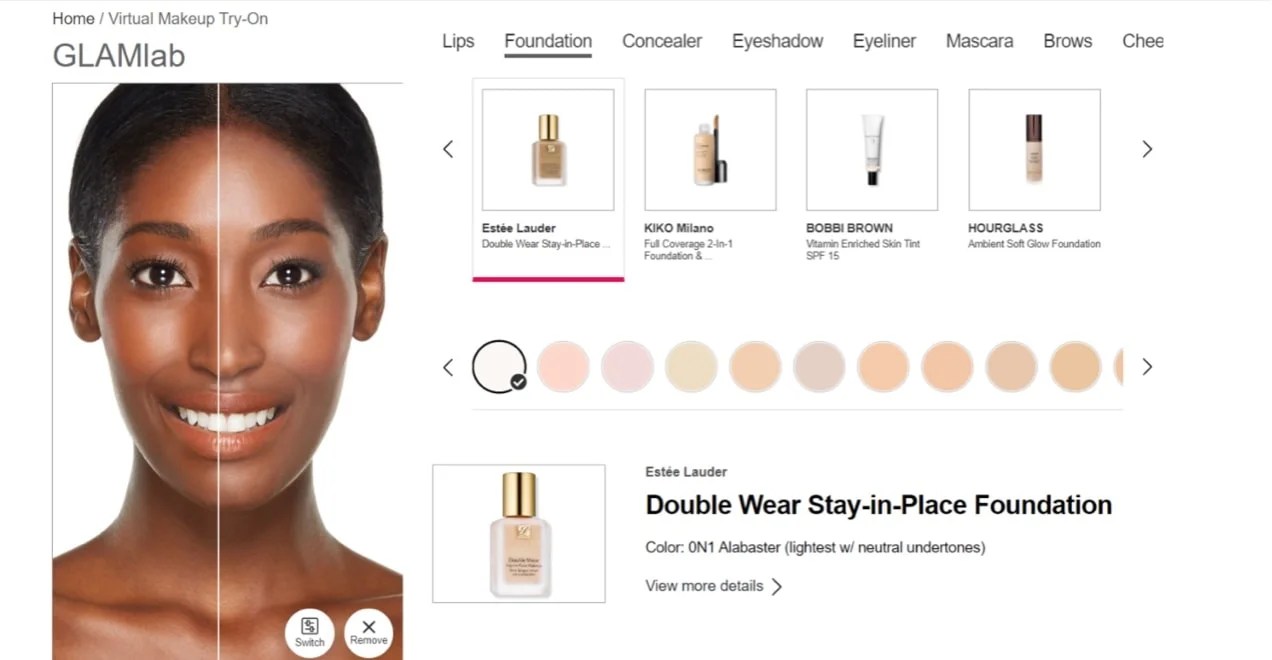
Task: Pick the pale yellow fourth shade swatch
Action: tap(691, 366)
